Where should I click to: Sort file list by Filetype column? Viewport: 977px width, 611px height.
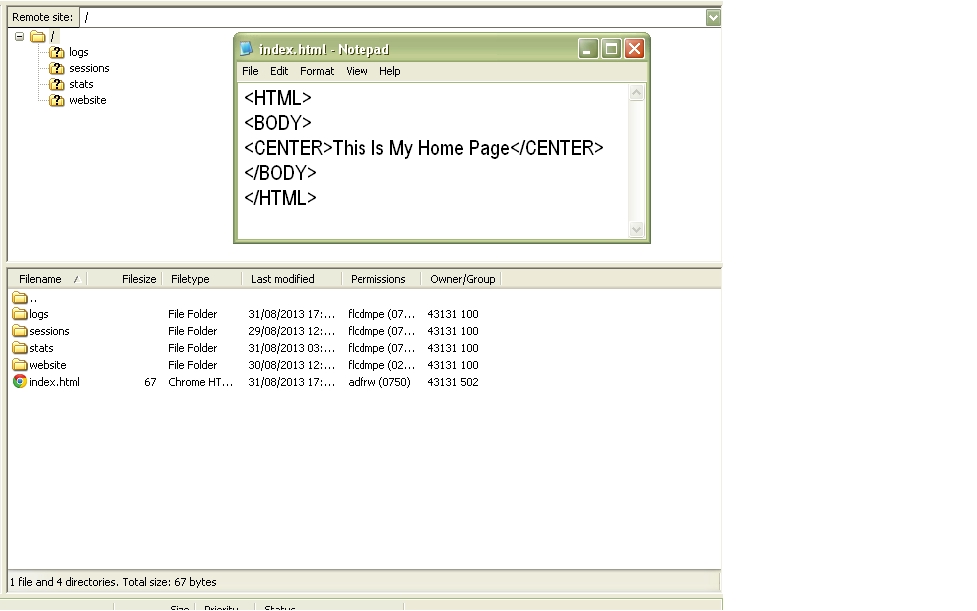click(202, 279)
